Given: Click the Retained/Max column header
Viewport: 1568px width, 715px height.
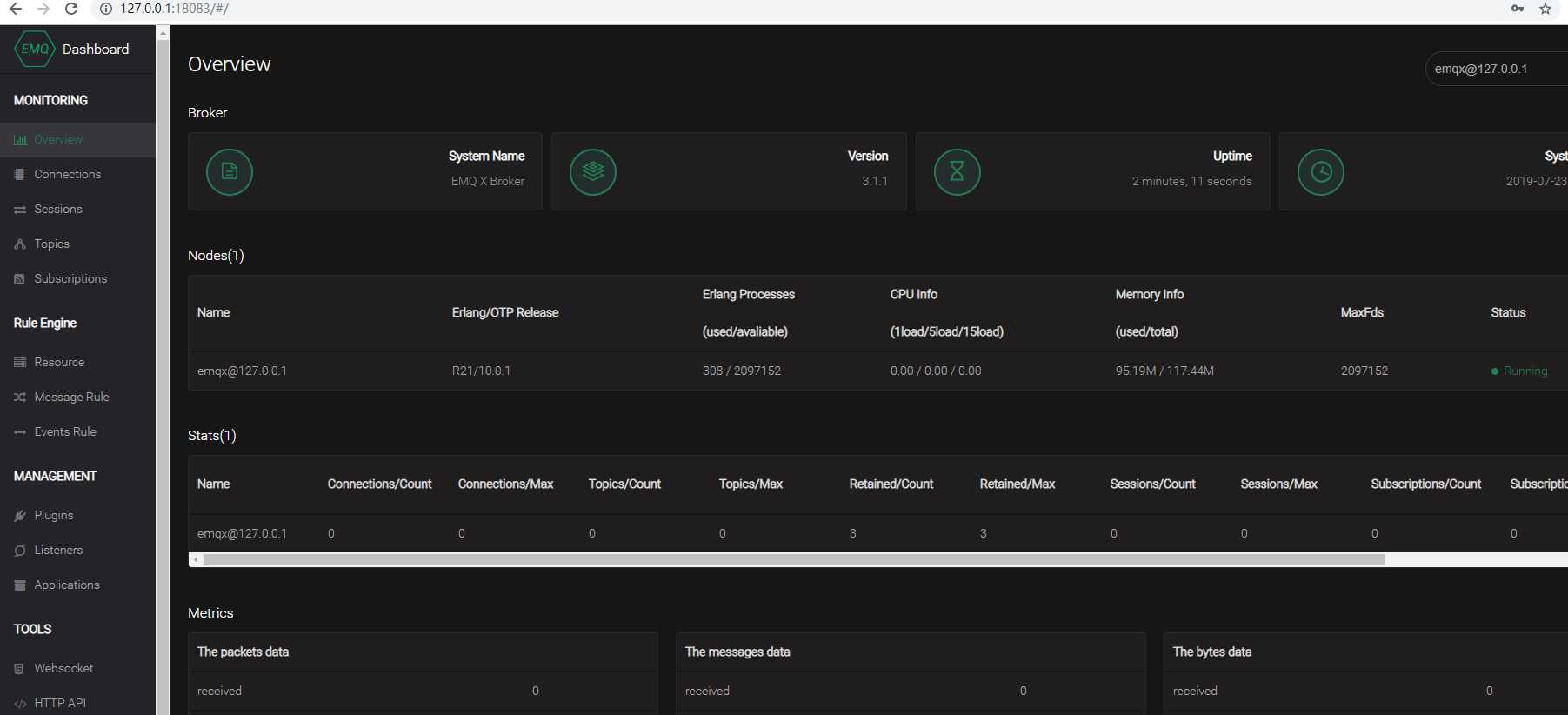Looking at the screenshot, I should 1018,484.
